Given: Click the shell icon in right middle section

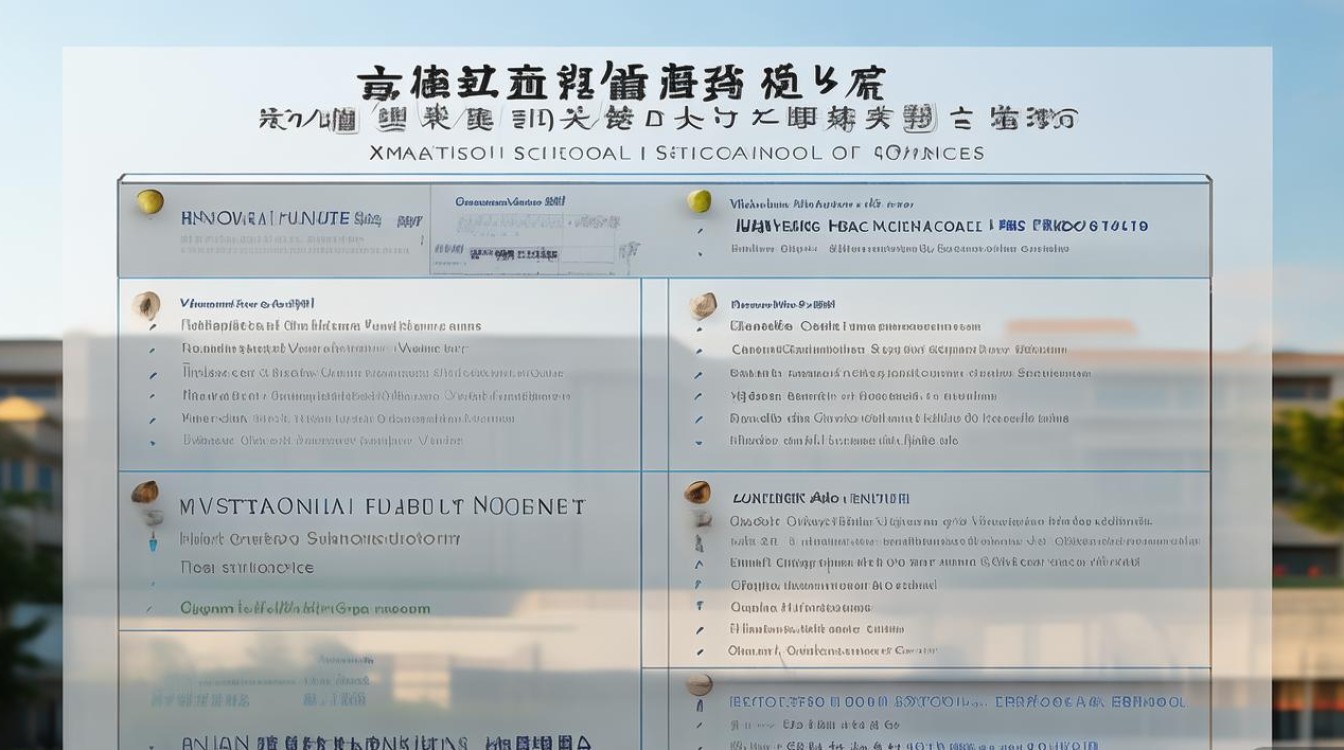Looking at the screenshot, I should [703, 305].
